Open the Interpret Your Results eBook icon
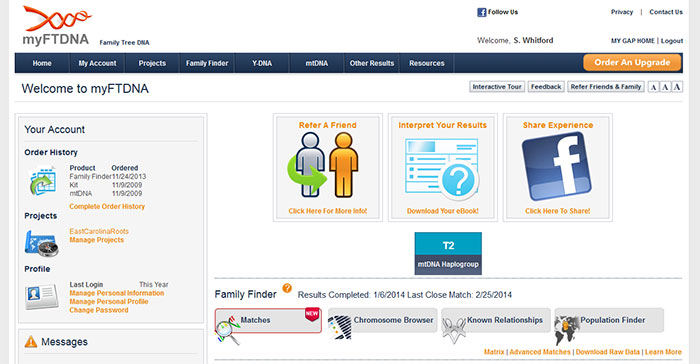This screenshot has height=364, width=700. 442,169
